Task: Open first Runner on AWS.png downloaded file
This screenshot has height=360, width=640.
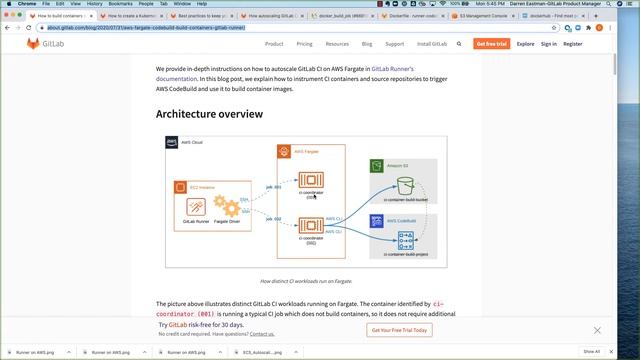Action: (x=35, y=352)
